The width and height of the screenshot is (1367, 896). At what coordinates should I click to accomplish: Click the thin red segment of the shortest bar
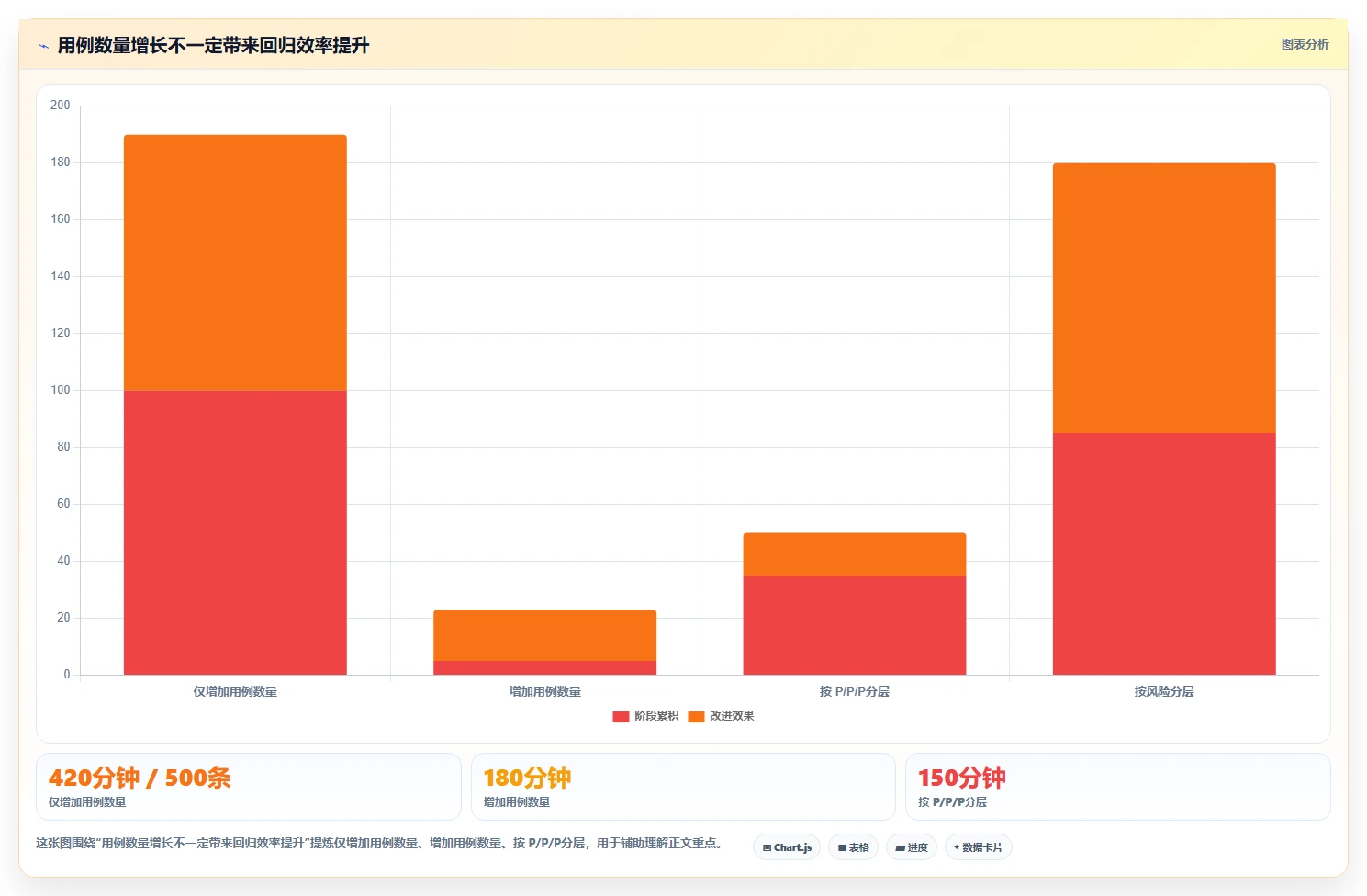[x=545, y=667]
